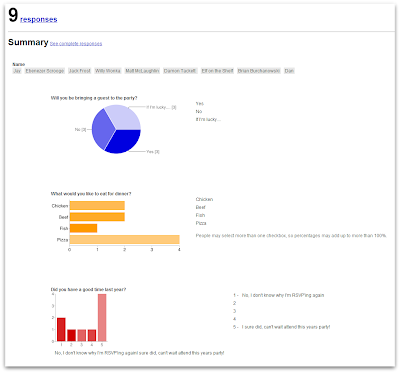Image resolution: width=400 pixels, height=373 pixels.
Task: Choose the 'Willy Wonka' name tag
Action: click(x=108, y=71)
